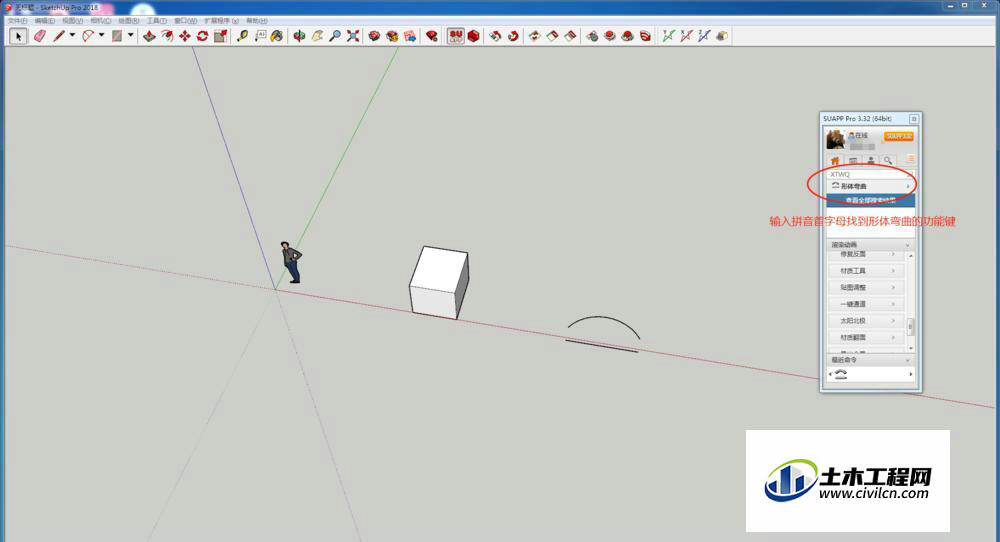The width and height of the screenshot is (1000, 542).
Task: Open the Help menu
Action: pyautogui.click(x=256, y=21)
